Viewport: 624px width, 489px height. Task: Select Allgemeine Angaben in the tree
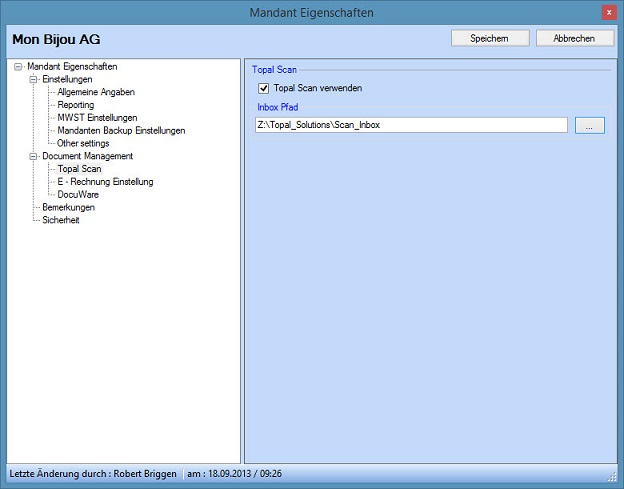96,92
